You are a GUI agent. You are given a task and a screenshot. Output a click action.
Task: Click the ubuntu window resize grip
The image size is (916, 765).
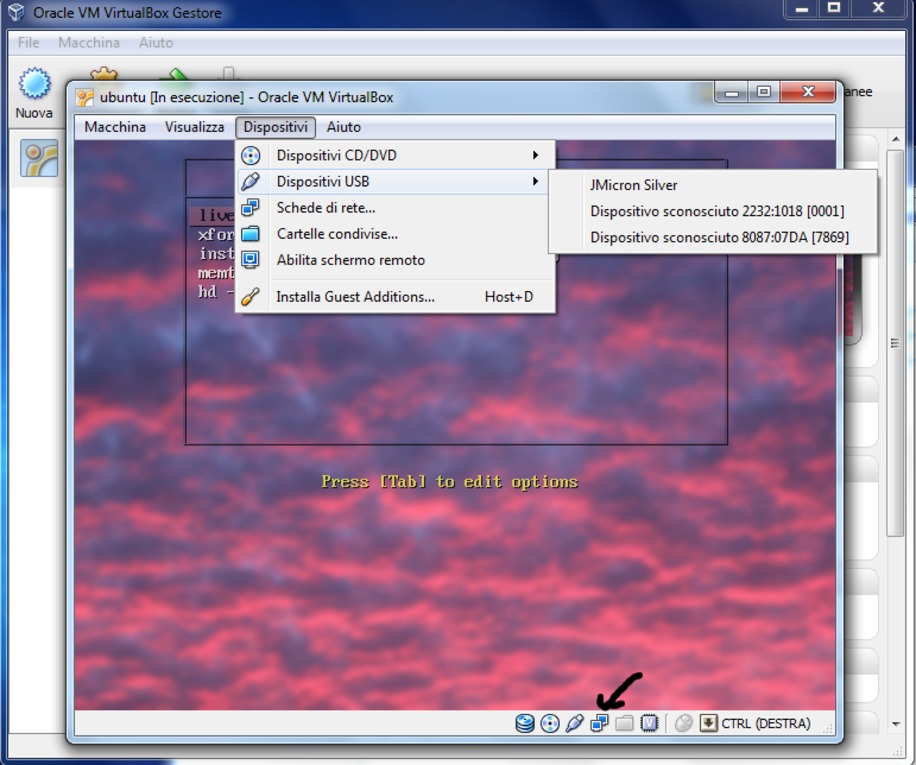point(827,728)
